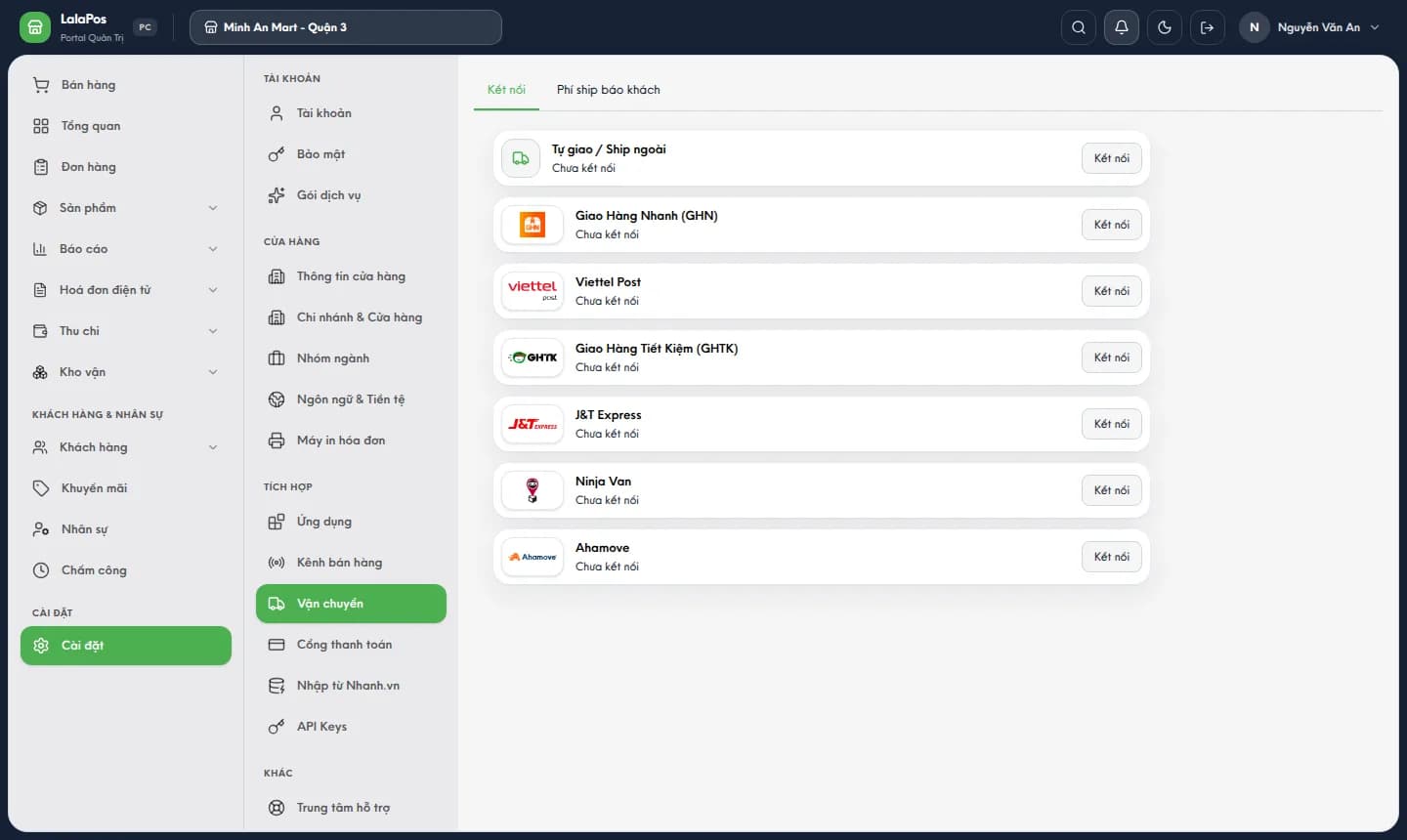Screen dimensions: 1407x840
Task: Switch to Phí ship báo khách tab
Action: 609,90
